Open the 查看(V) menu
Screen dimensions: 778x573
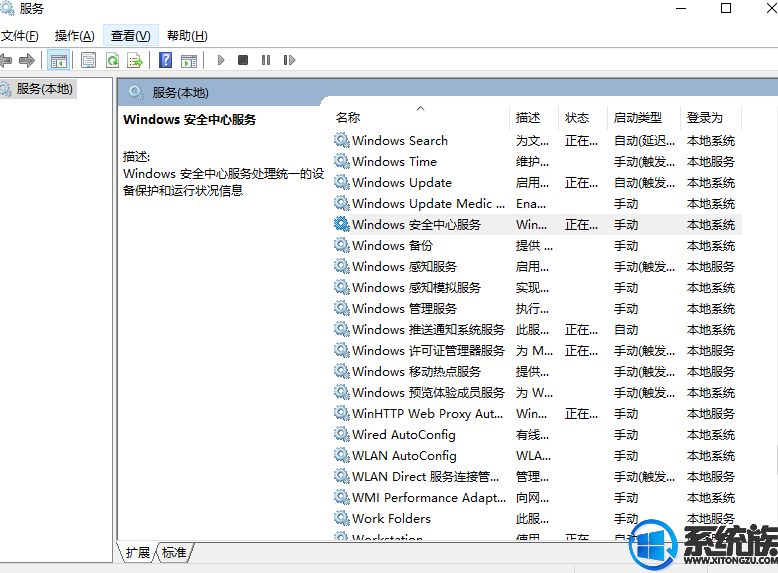pyautogui.click(x=130, y=36)
